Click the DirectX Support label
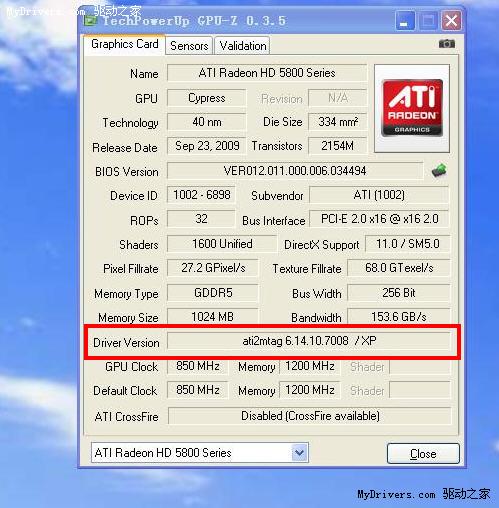The height and width of the screenshot is (508, 499). [321, 245]
